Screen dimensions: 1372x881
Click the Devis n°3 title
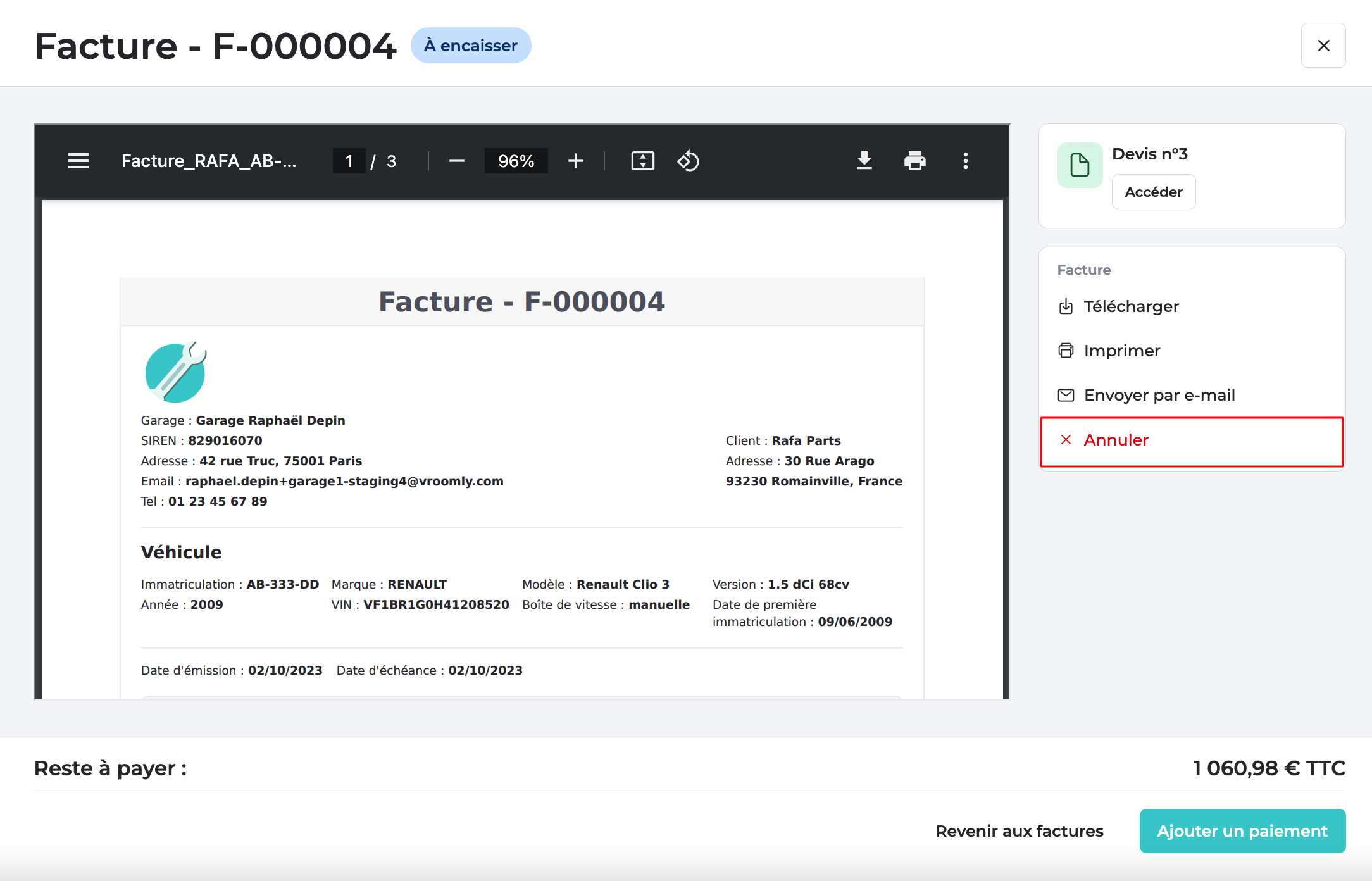1150,154
